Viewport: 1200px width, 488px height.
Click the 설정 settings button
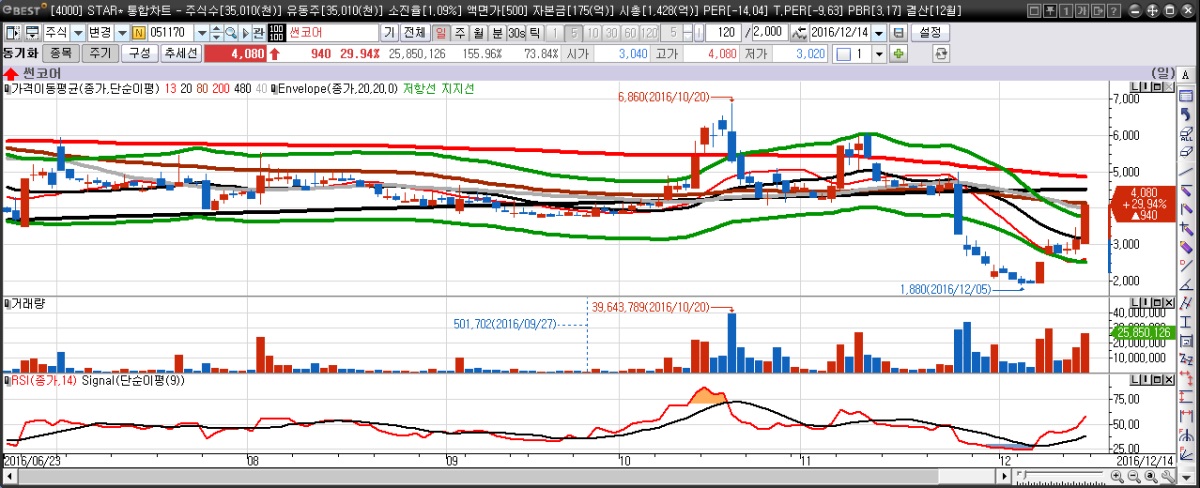(929, 32)
